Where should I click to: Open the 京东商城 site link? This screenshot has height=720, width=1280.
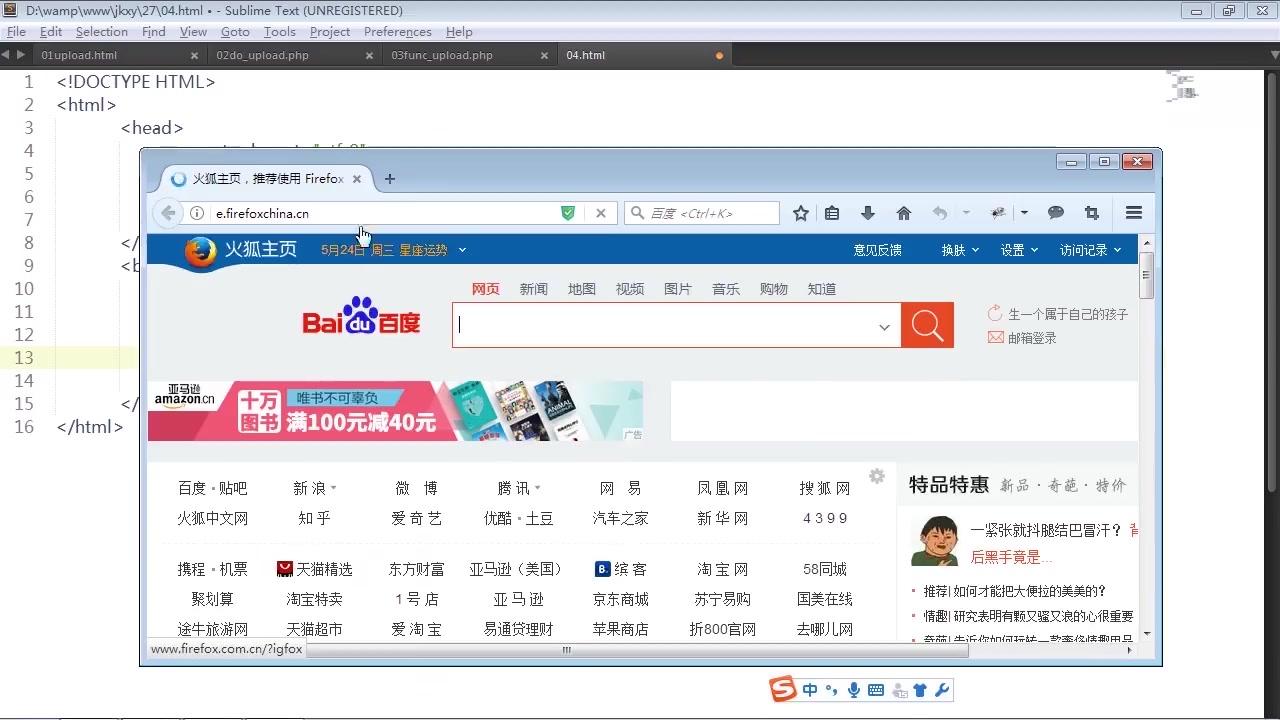pyautogui.click(x=620, y=599)
